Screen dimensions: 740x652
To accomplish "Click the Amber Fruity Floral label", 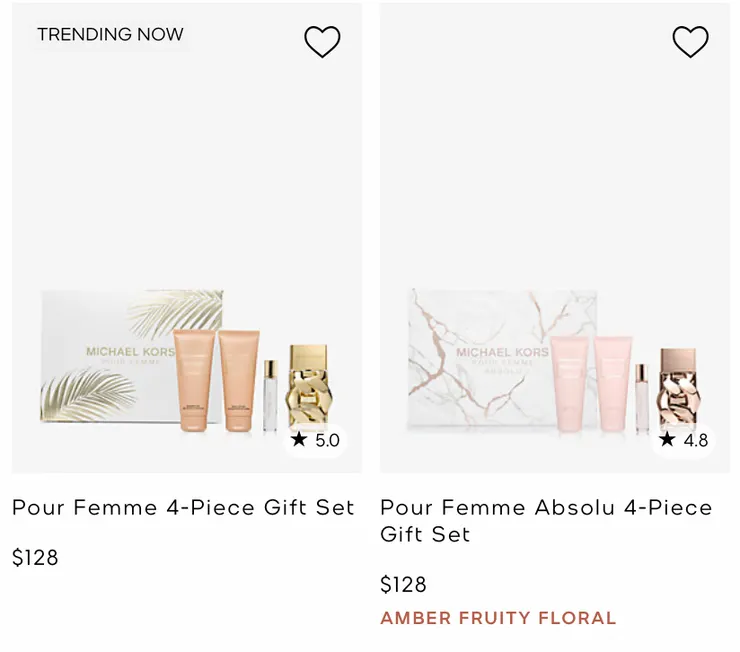I will point(498,618).
